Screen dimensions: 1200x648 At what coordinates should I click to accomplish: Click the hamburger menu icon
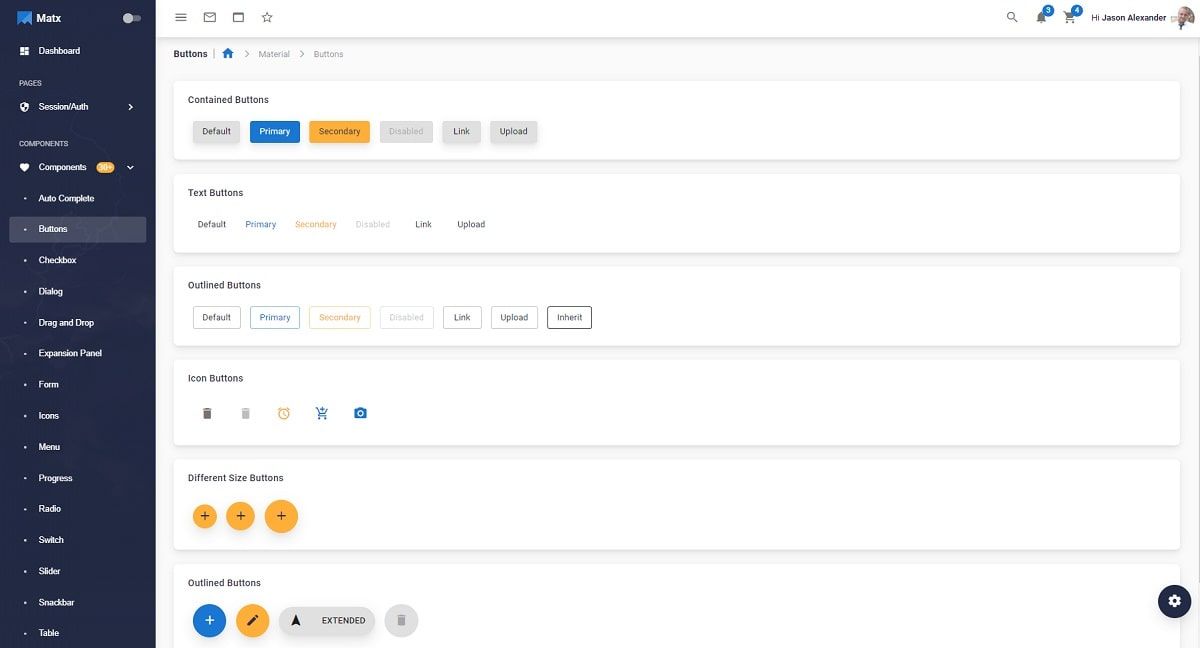178,16
